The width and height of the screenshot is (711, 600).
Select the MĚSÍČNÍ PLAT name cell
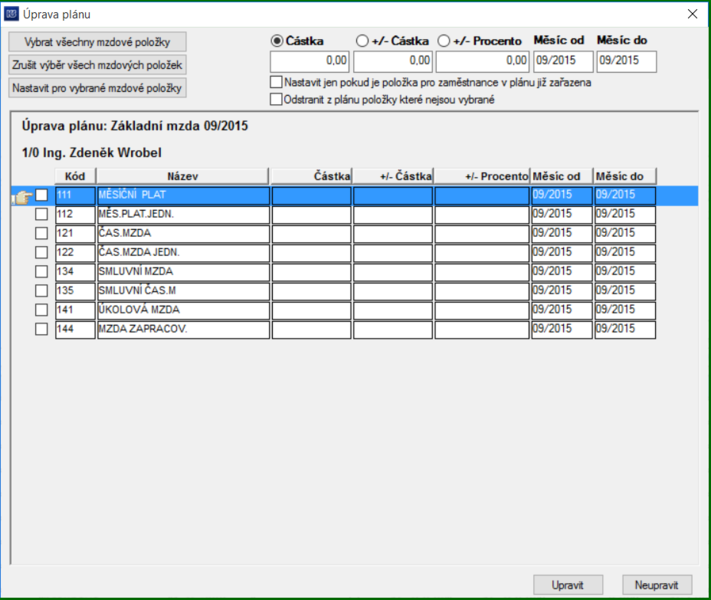coord(183,195)
